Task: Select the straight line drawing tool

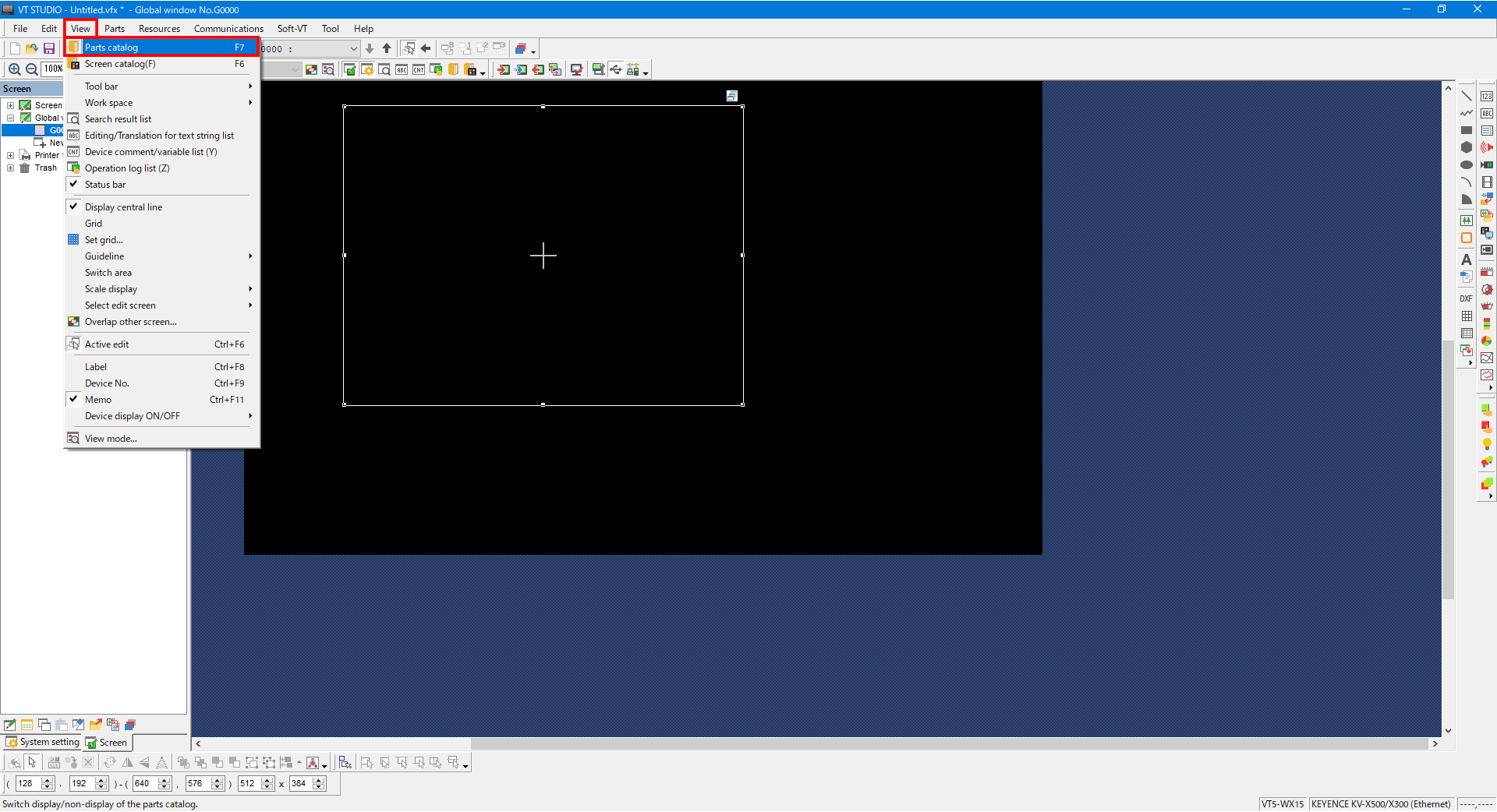Action: [x=1466, y=96]
